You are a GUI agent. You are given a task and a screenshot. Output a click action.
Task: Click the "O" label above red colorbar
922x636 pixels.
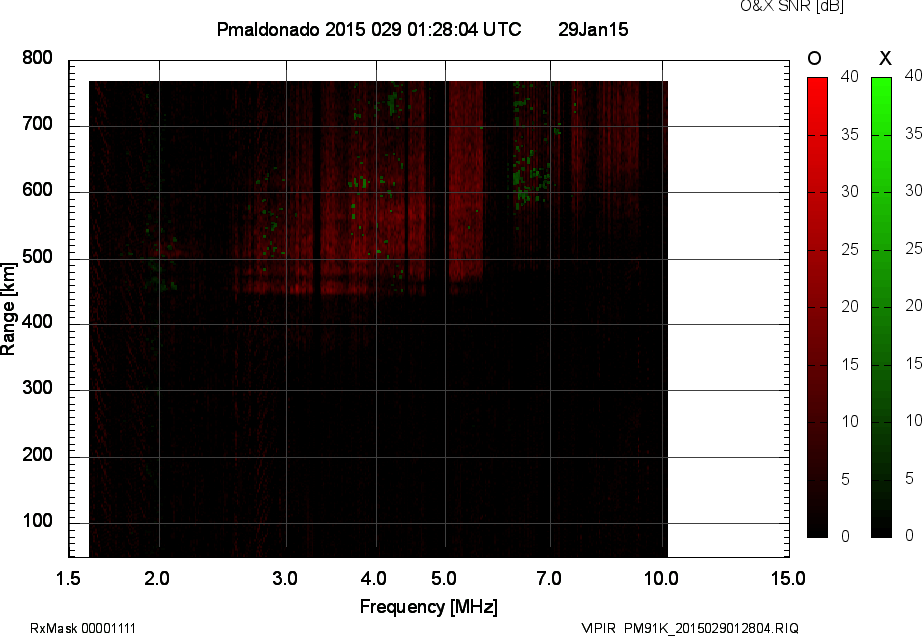[814, 58]
